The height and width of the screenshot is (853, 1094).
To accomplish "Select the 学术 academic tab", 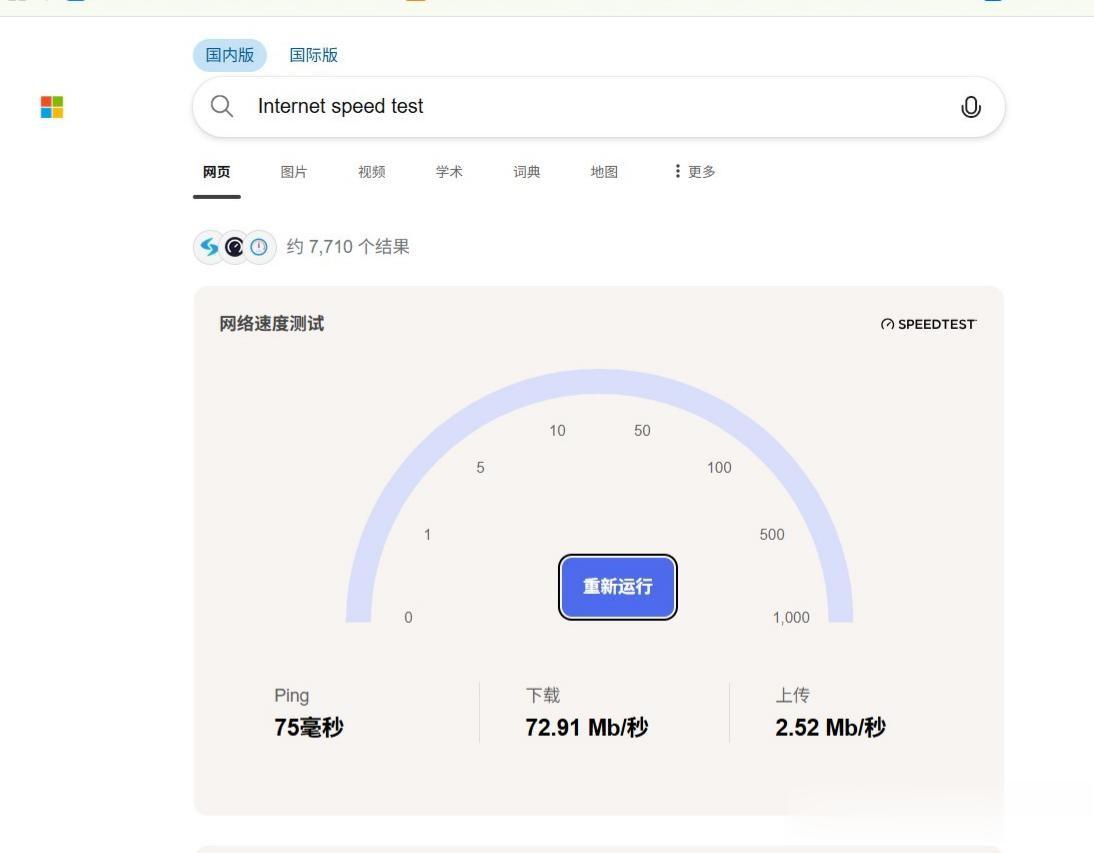I will coord(449,172).
